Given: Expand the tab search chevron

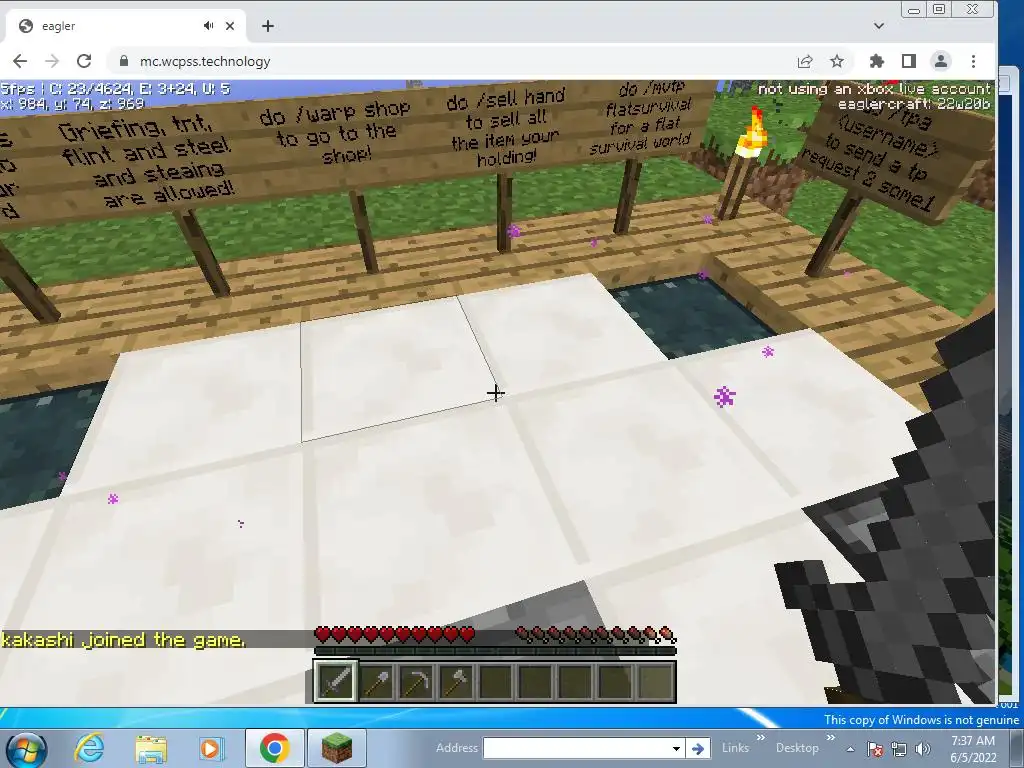Looking at the screenshot, I should [x=879, y=26].
